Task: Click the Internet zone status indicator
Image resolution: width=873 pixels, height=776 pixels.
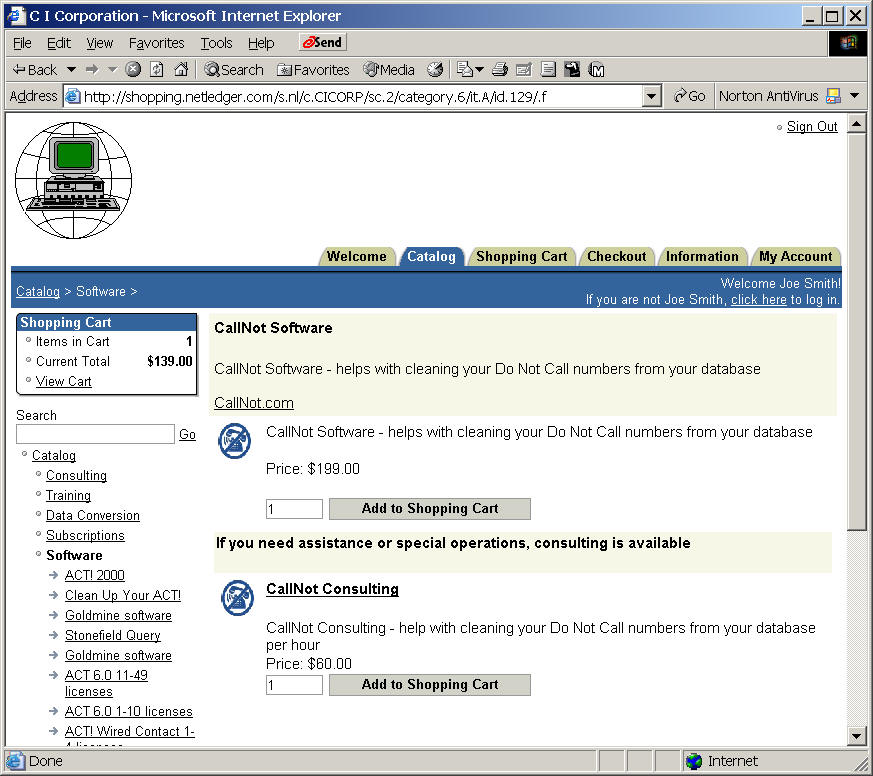Action: point(722,761)
